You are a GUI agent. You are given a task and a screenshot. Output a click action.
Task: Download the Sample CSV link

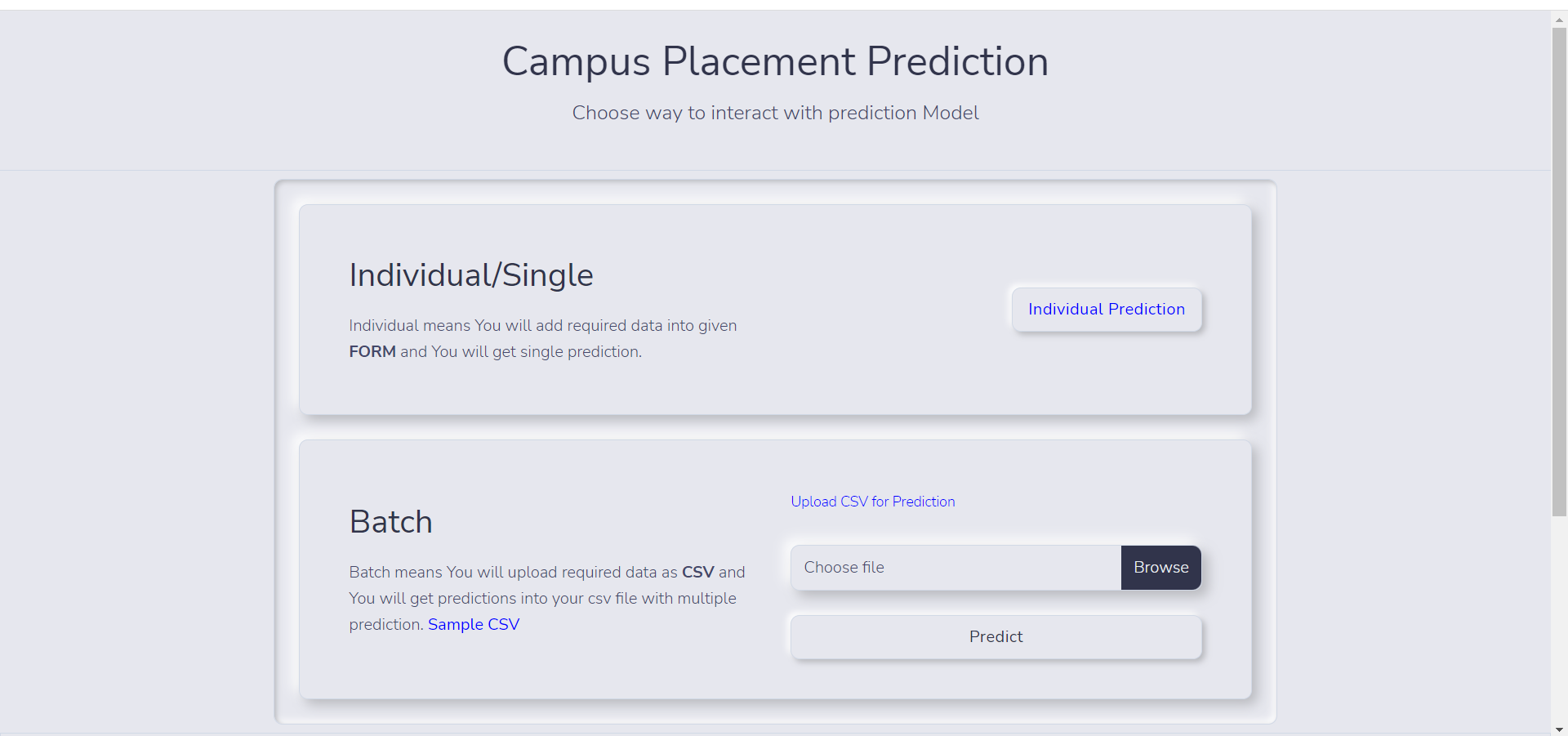[x=474, y=625]
